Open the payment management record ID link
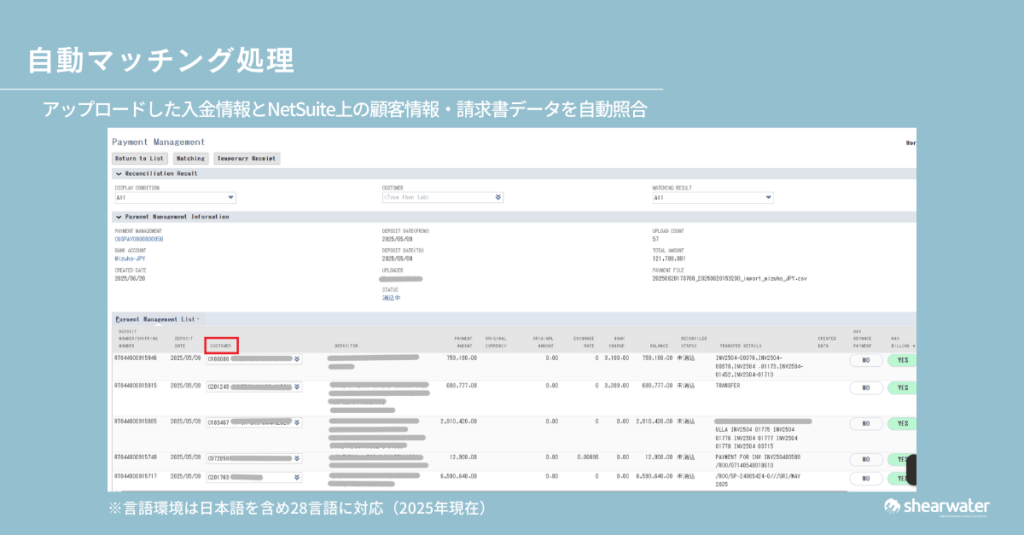The height and width of the screenshot is (535, 1024). click(x=138, y=239)
